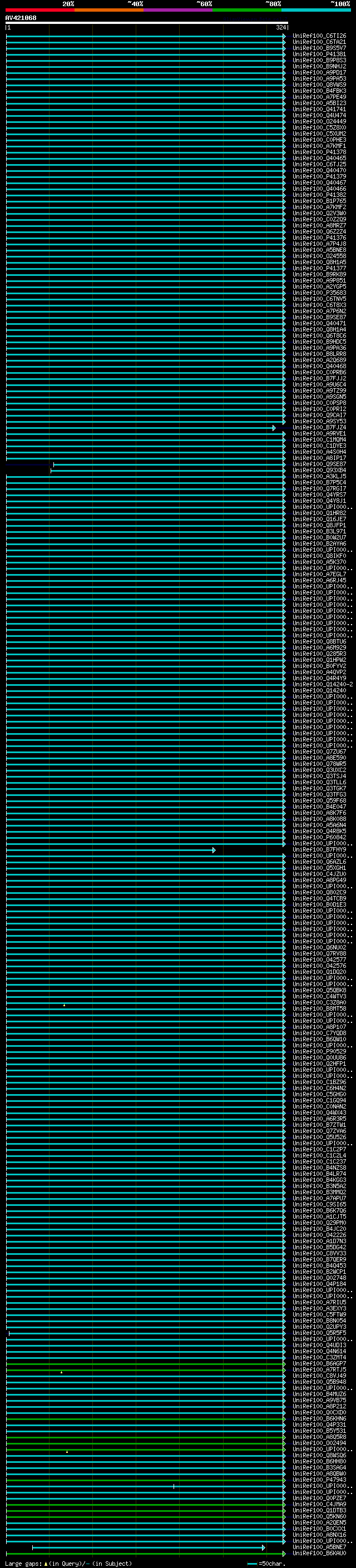
Task: Select hit label UniRef100_O42577
Action: coord(319,960)
